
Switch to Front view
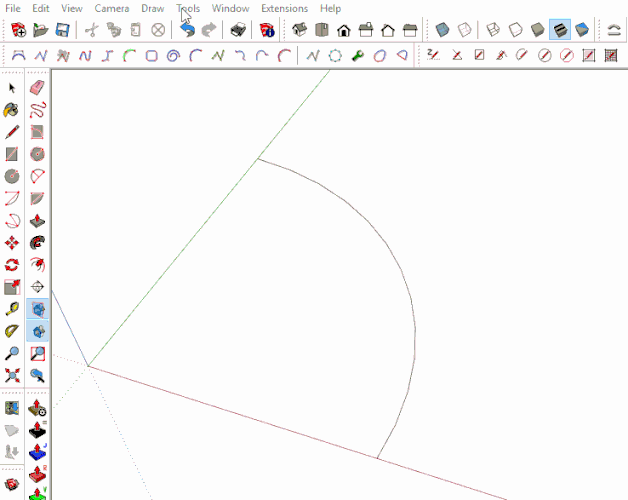tap(344, 30)
